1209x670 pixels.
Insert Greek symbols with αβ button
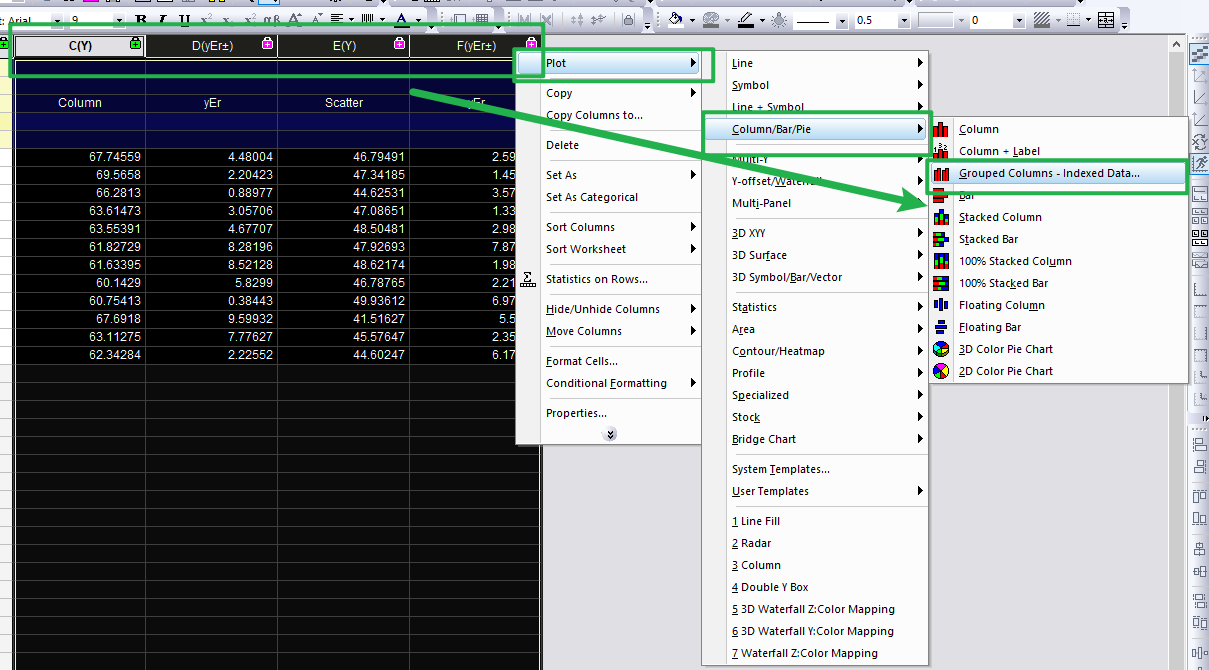272,19
